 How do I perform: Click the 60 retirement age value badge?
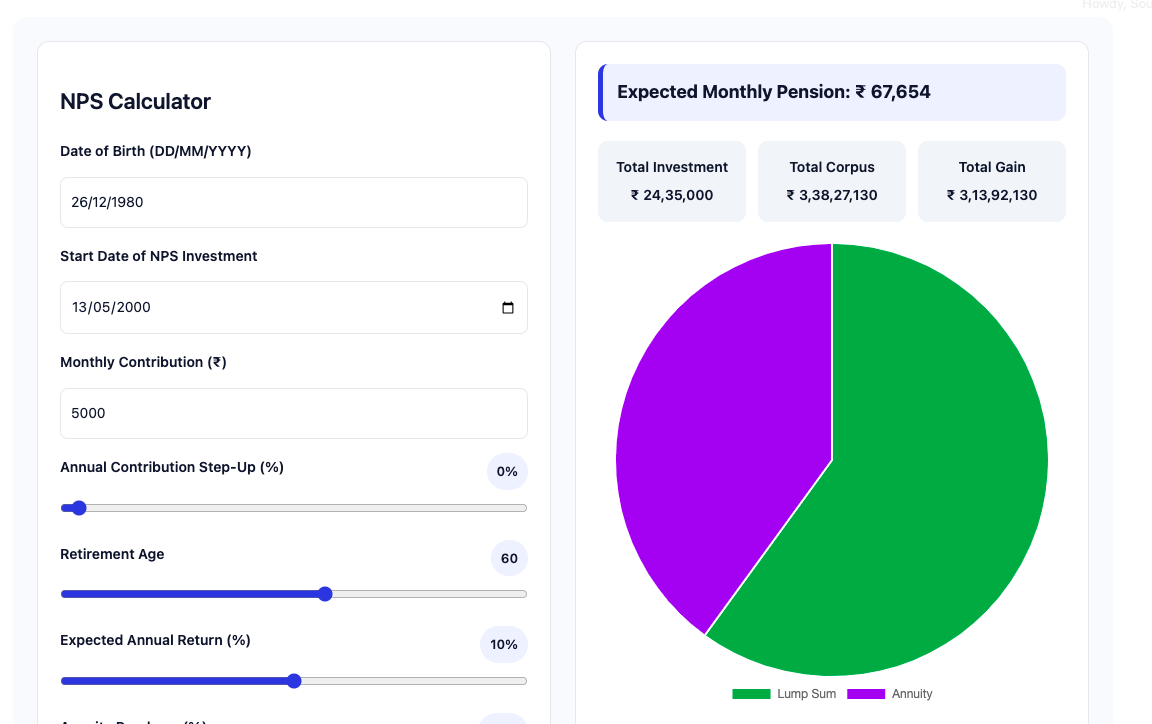tap(509, 559)
